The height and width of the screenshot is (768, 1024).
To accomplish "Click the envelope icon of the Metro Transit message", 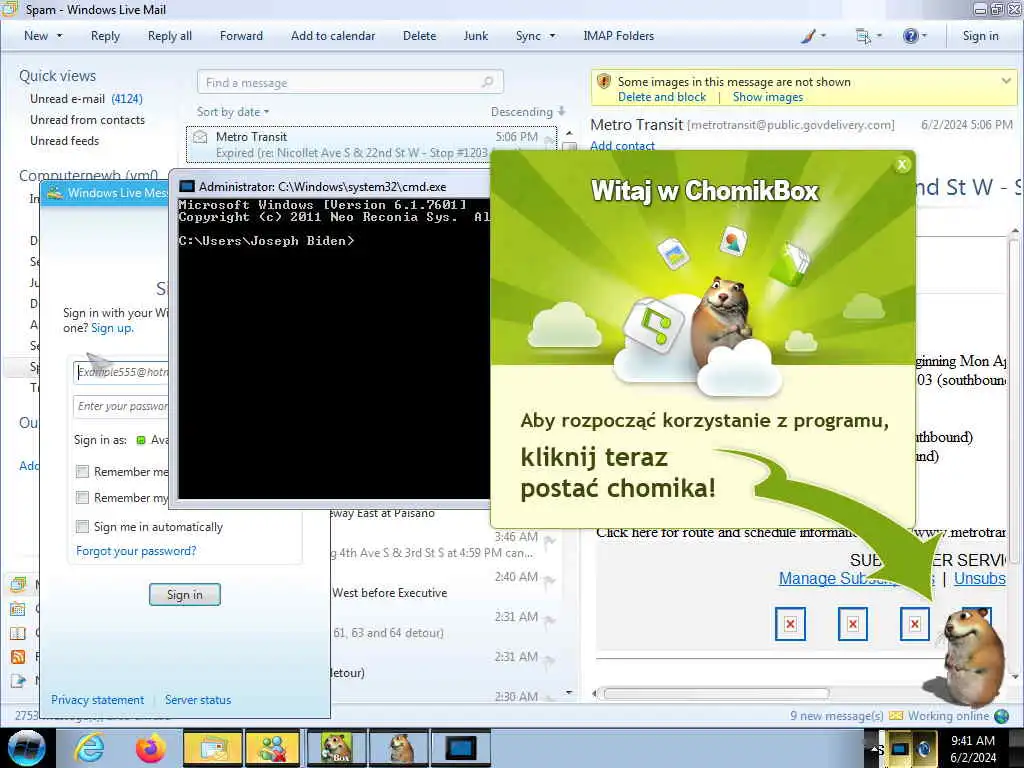I will (x=200, y=136).
